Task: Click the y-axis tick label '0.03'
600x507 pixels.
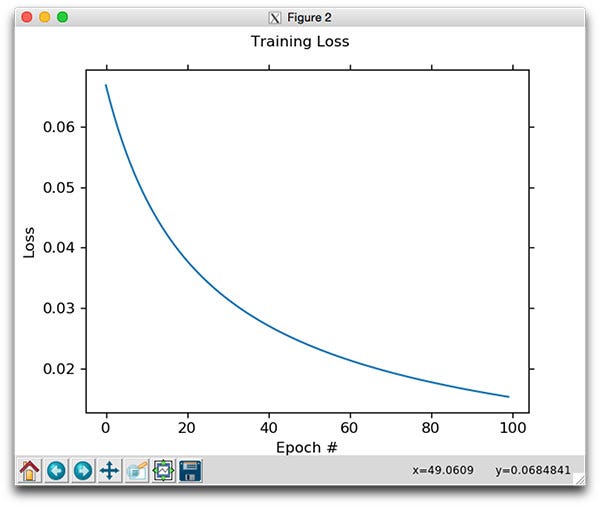Action: coord(59,308)
